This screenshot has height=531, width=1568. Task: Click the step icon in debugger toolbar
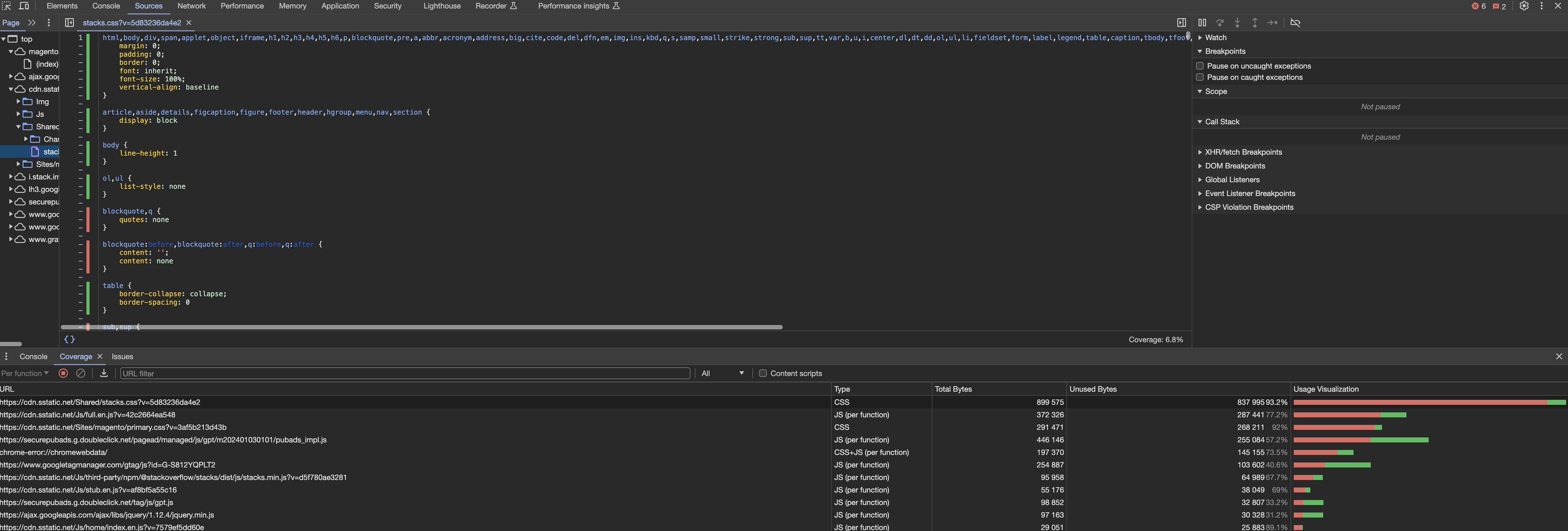click(x=1272, y=23)
